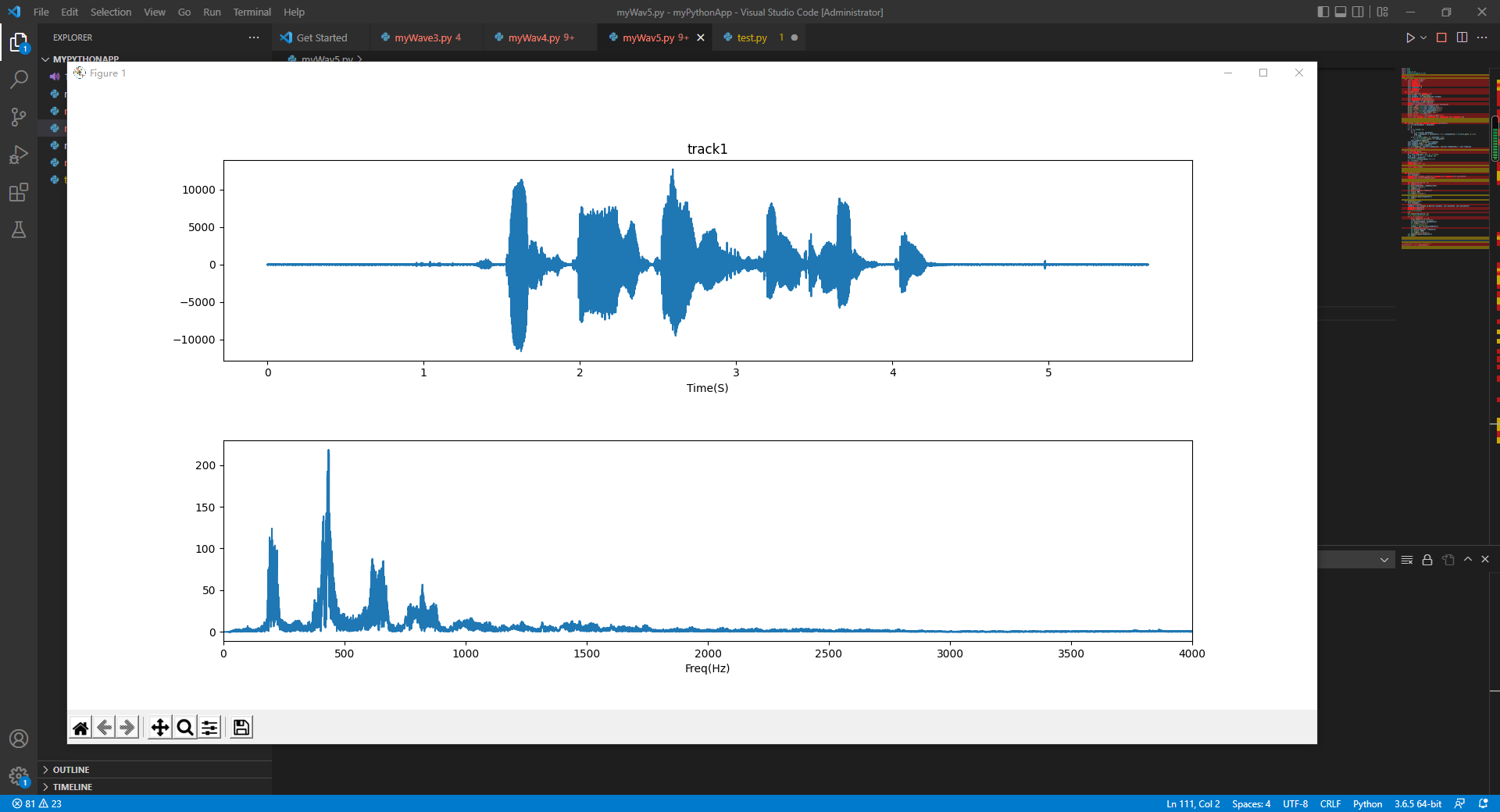Click the feedback icon in status bar
Image resolution: width=1500 pixels, height=812 pixels.
(x=1459, y=803)
